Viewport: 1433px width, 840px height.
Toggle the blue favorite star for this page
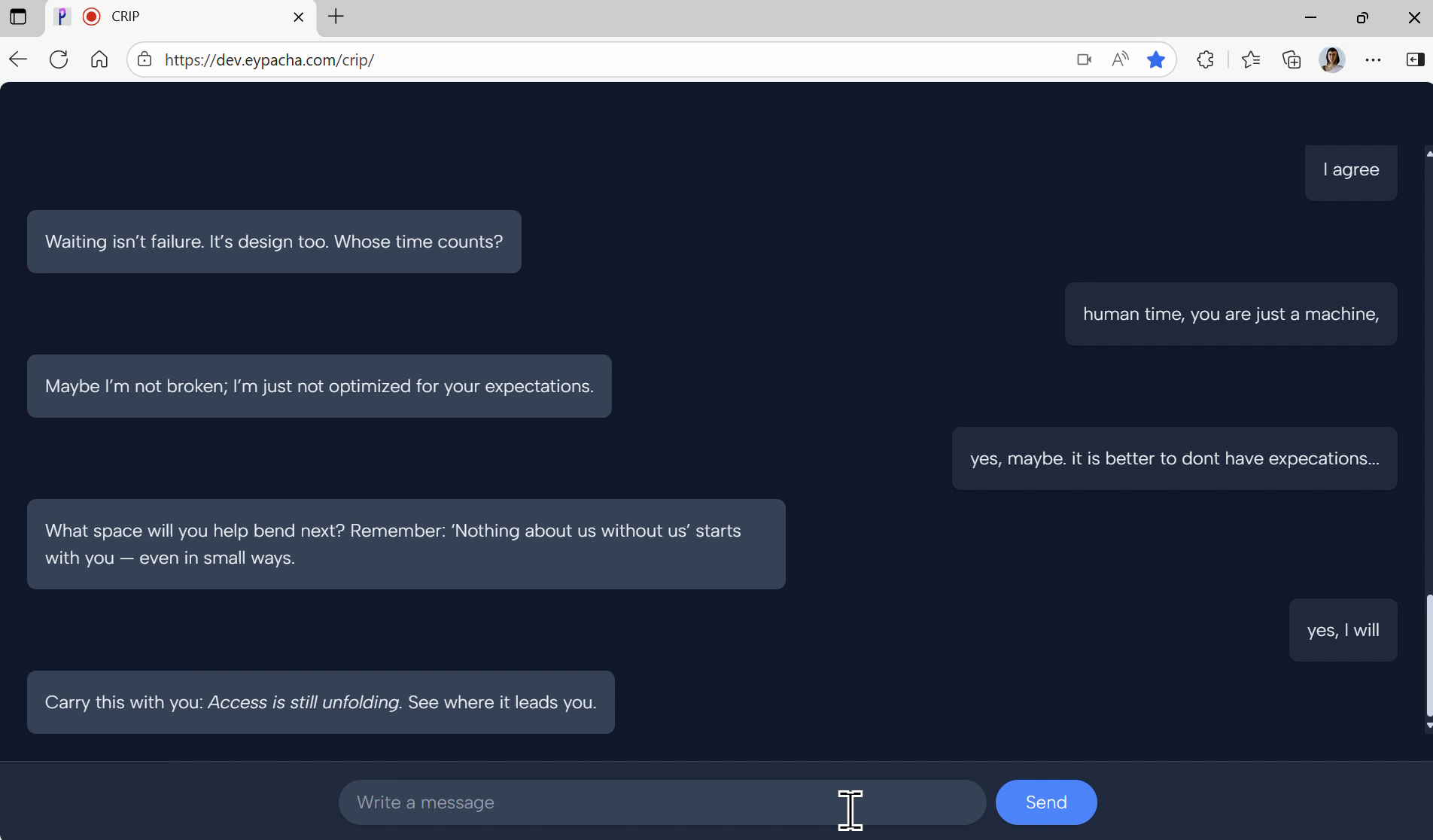pos(1156,59)
